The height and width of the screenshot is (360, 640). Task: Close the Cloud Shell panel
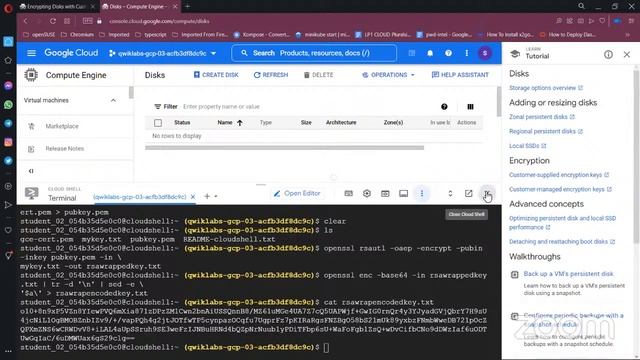click(x=487, y=193)
